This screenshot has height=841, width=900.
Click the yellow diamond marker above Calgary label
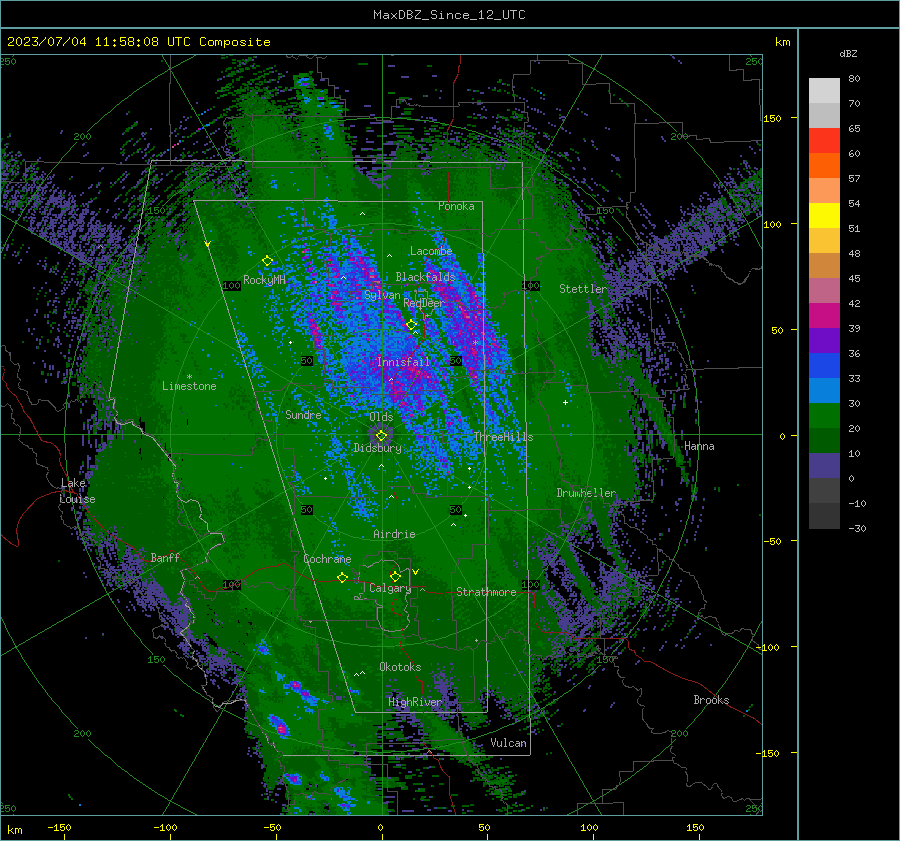coord(395,576)
